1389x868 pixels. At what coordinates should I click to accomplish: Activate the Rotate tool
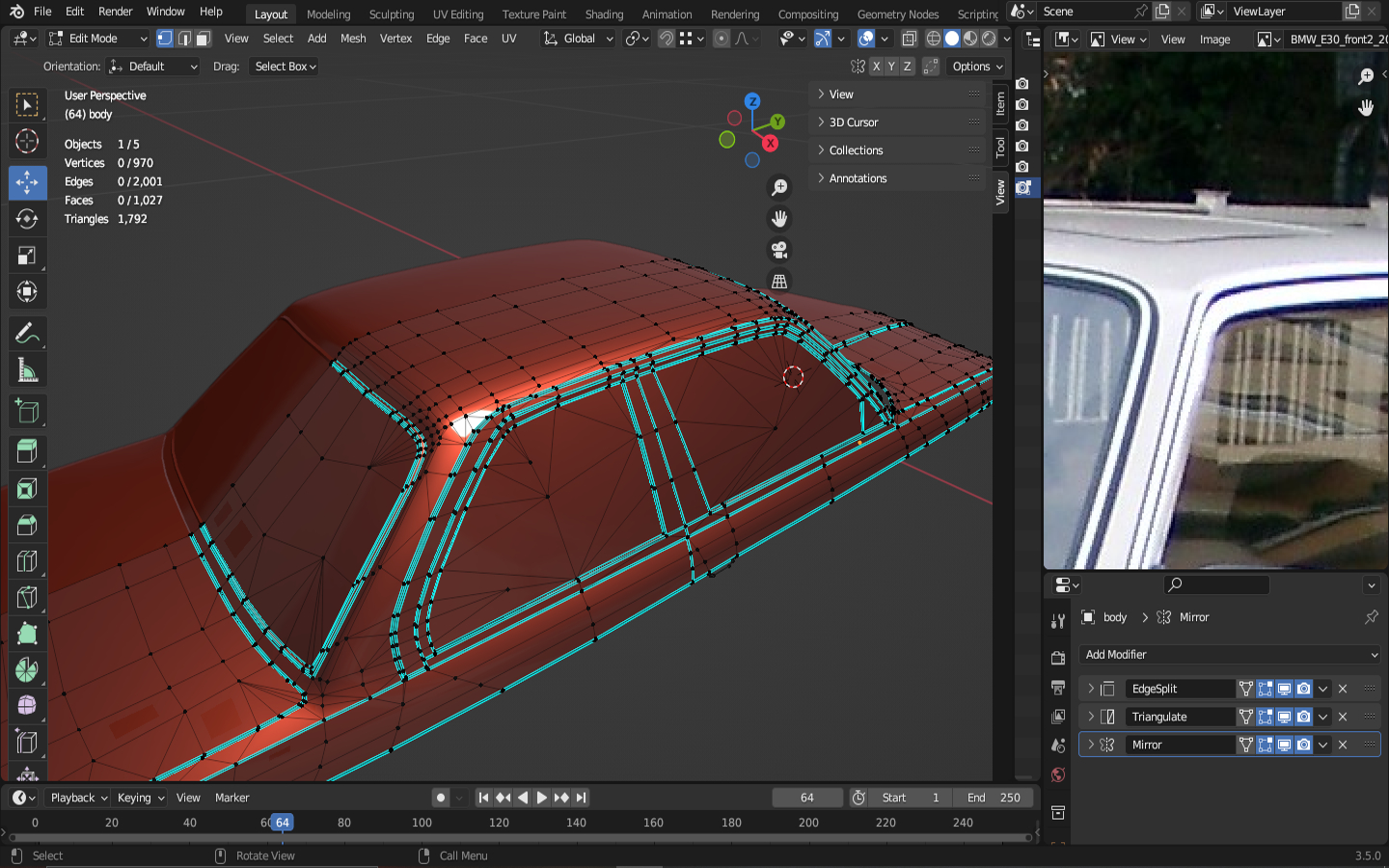(27, 219)
